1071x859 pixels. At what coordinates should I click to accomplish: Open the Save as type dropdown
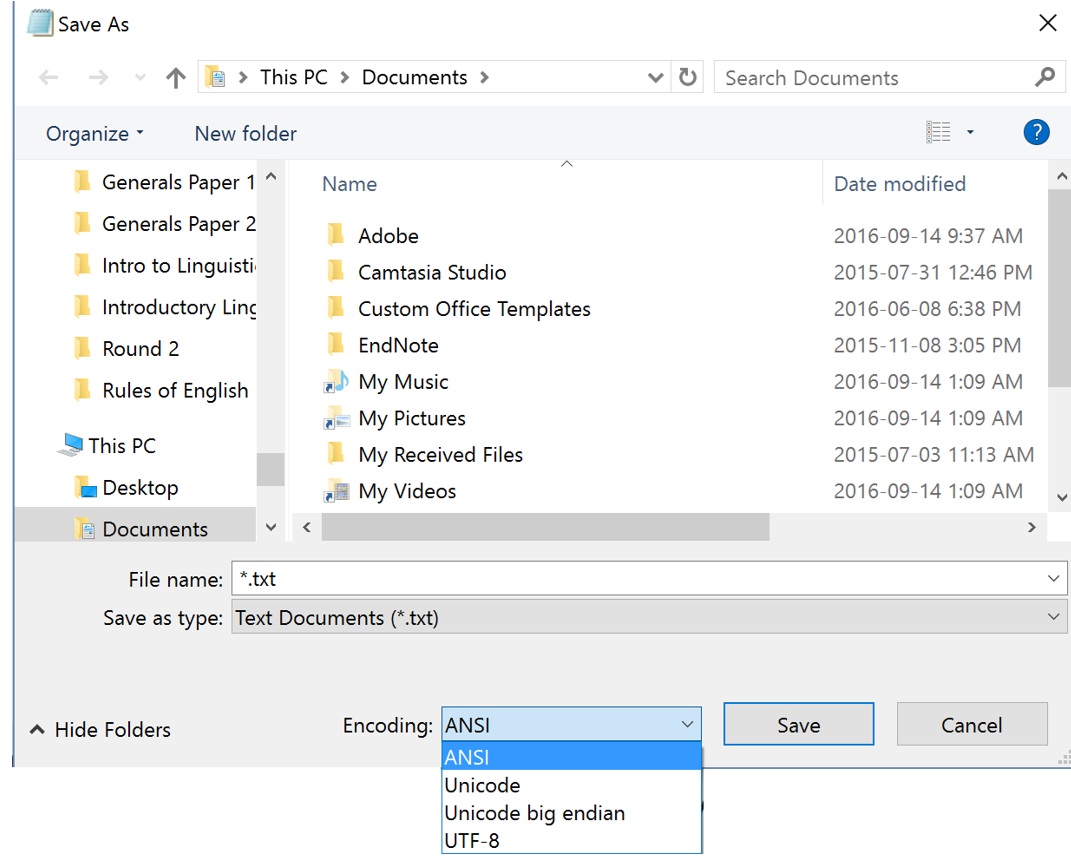click(x=1052, y=617)
